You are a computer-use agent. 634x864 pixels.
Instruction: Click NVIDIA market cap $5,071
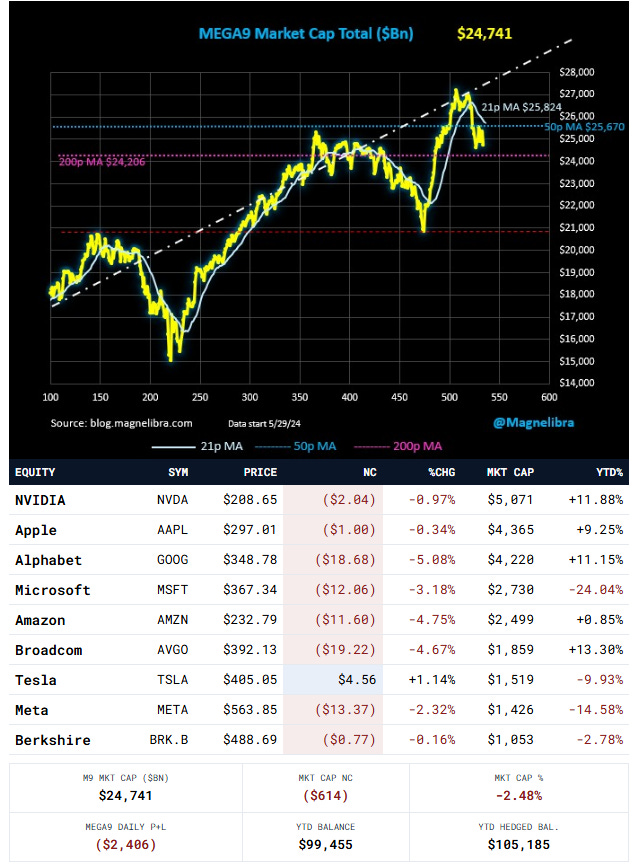[x=511, y=500]
